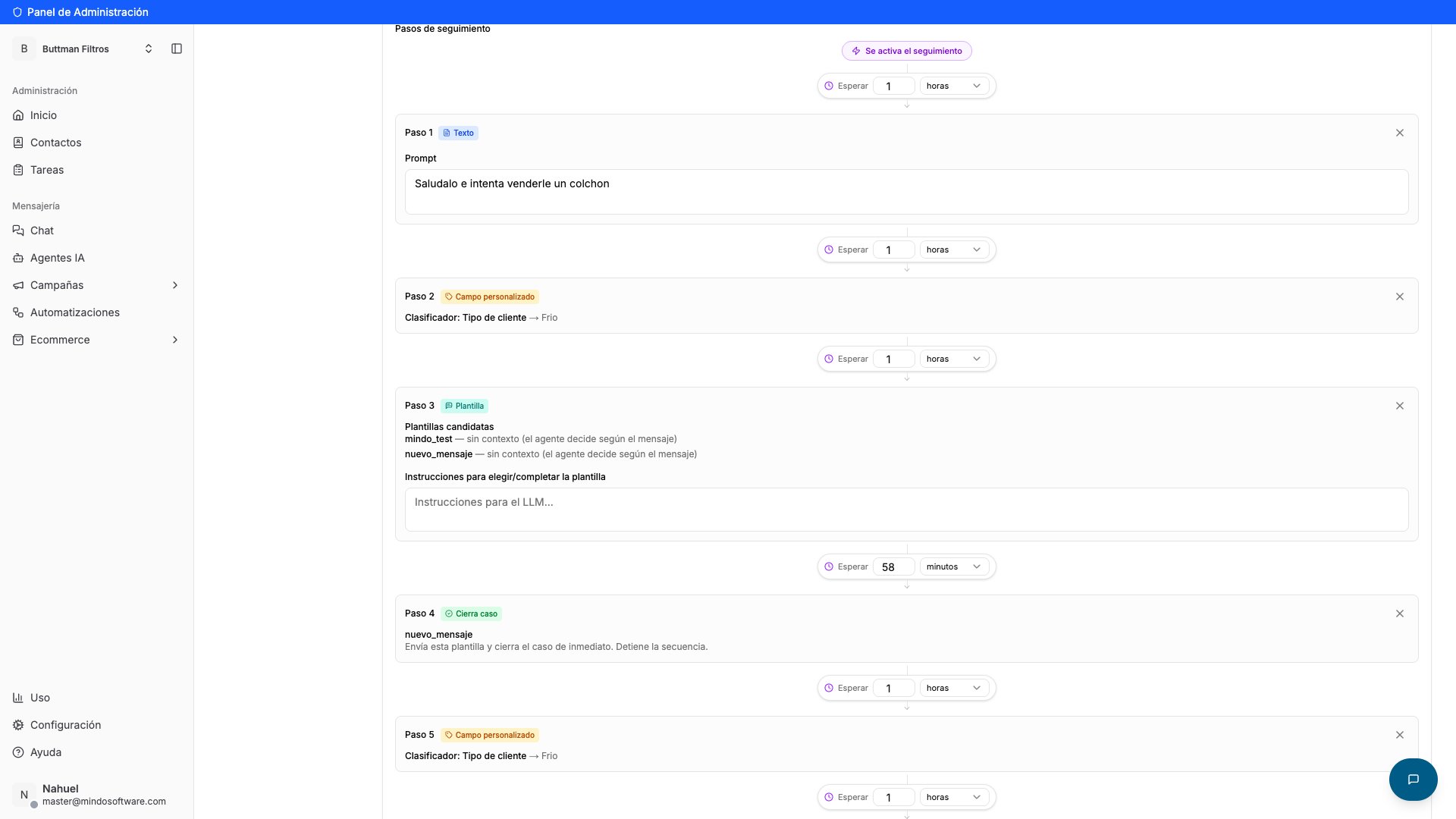Toggle the sidebar collapse icon
The width and height of the screenshot is (1456, 819).
click(x=177, y=49)
